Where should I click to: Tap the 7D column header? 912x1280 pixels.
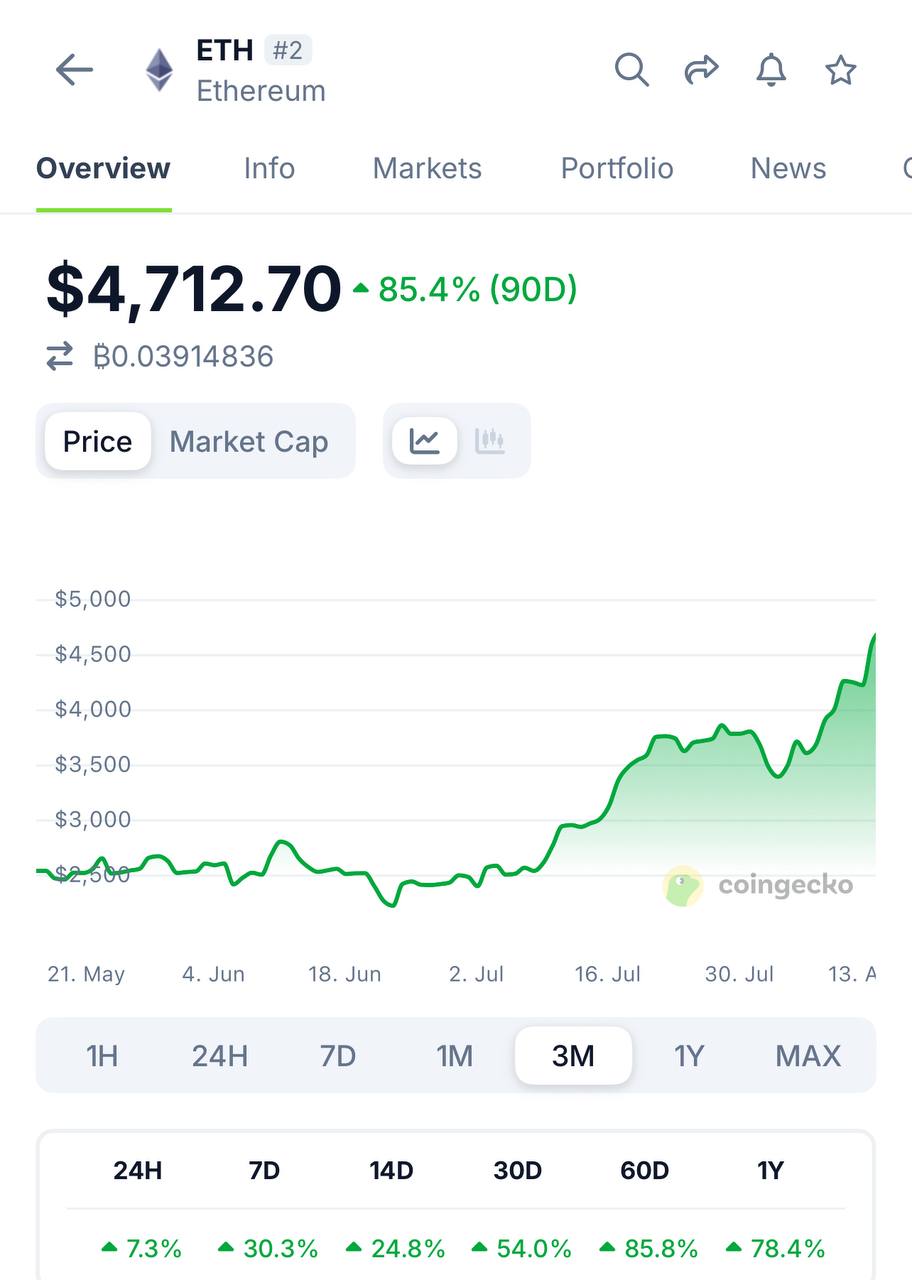[x=264, y=1170]
